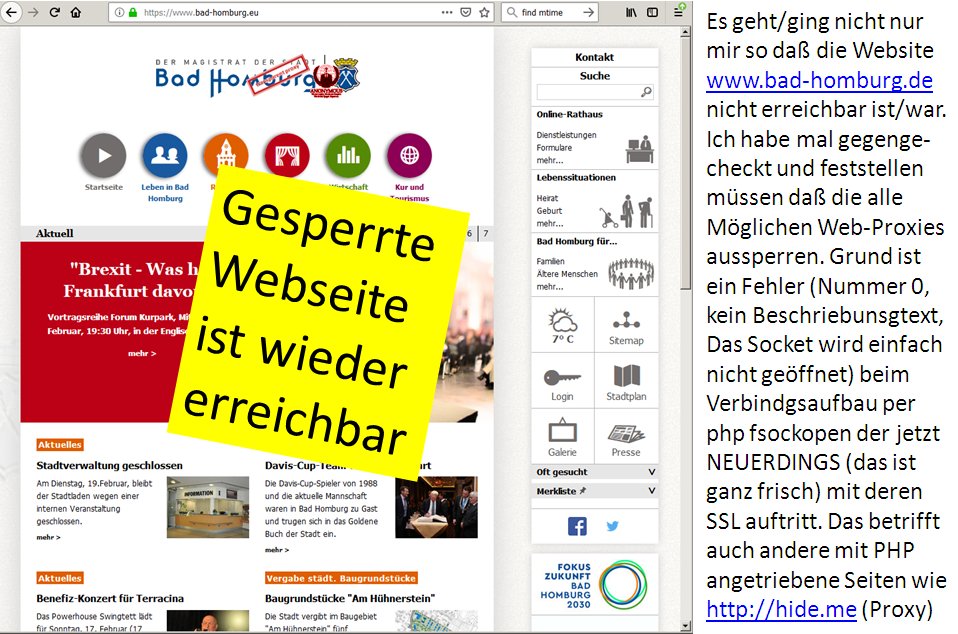Open the page actions three-dot menu
This screenshot has height=634, width=958.
[x=446, y=13]
